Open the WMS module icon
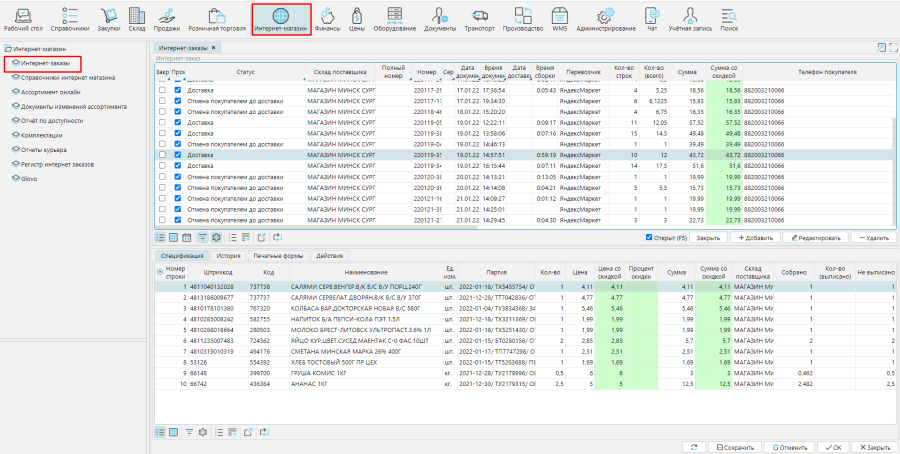 tap(560, 16)
